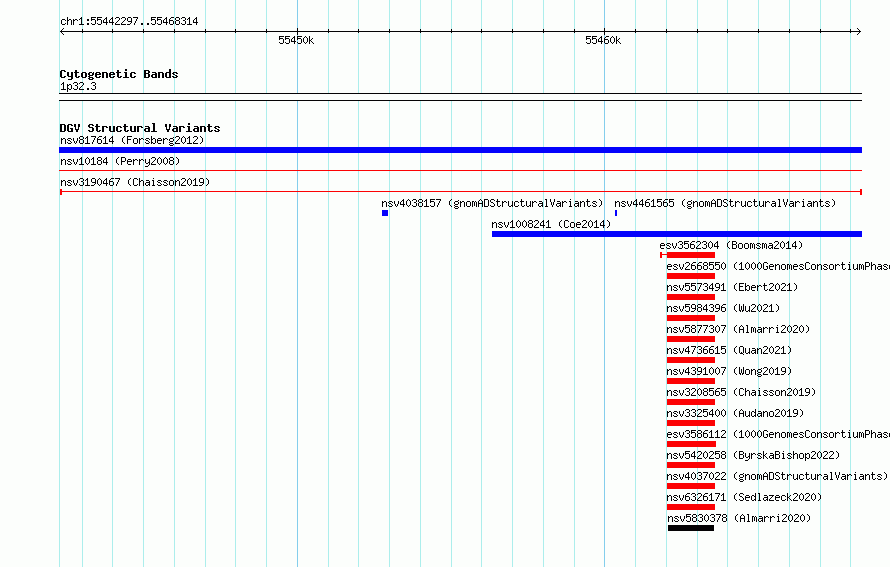Select the chr1:55442297..55468314 coordinate label

[129, 22]
